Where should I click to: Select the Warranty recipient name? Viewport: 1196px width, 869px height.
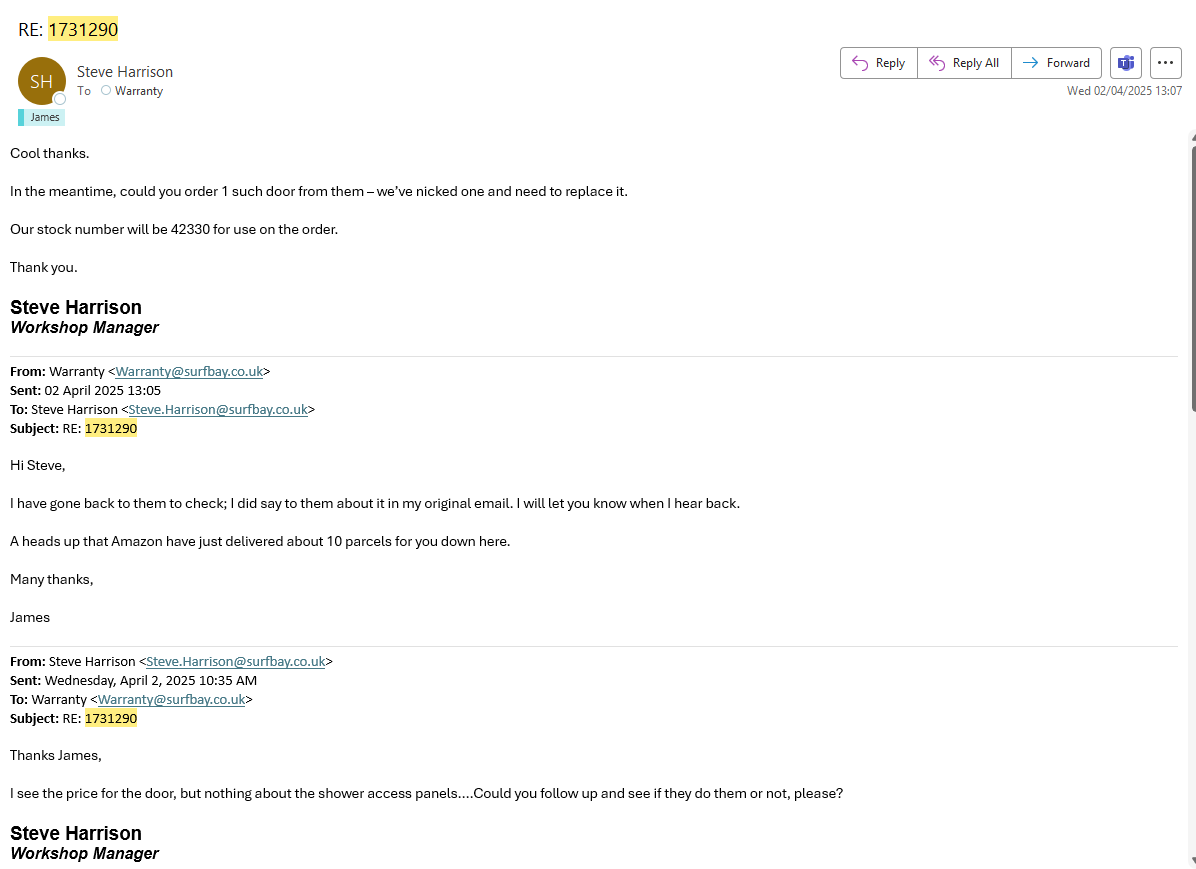coord(139,91)
